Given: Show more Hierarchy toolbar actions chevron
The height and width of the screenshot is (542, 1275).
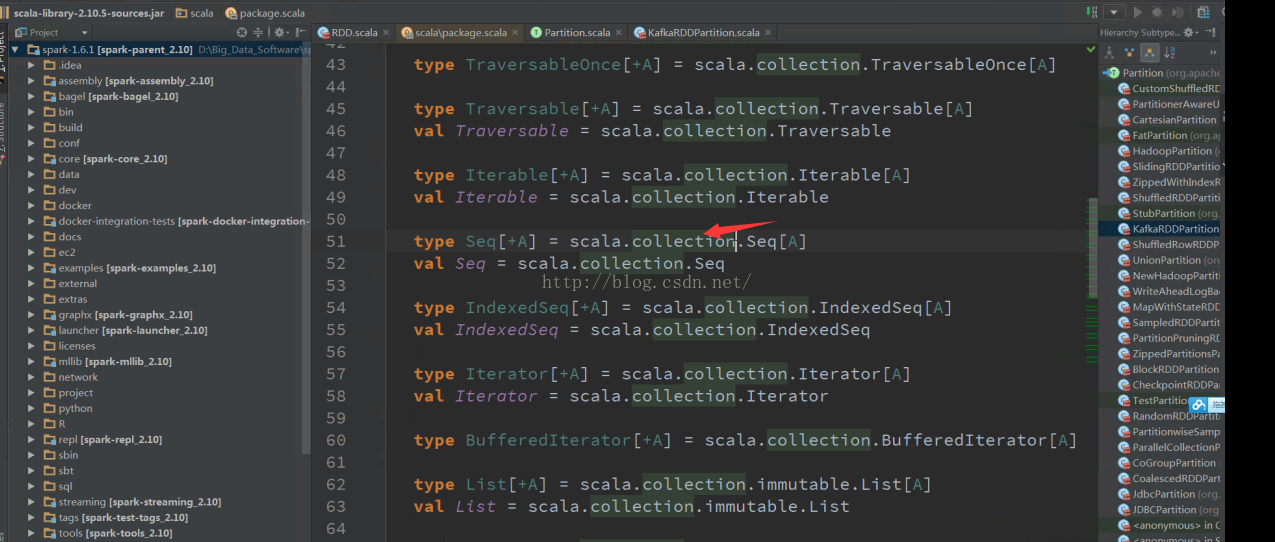Looking at the screenshot, I should coord(1213,52).
